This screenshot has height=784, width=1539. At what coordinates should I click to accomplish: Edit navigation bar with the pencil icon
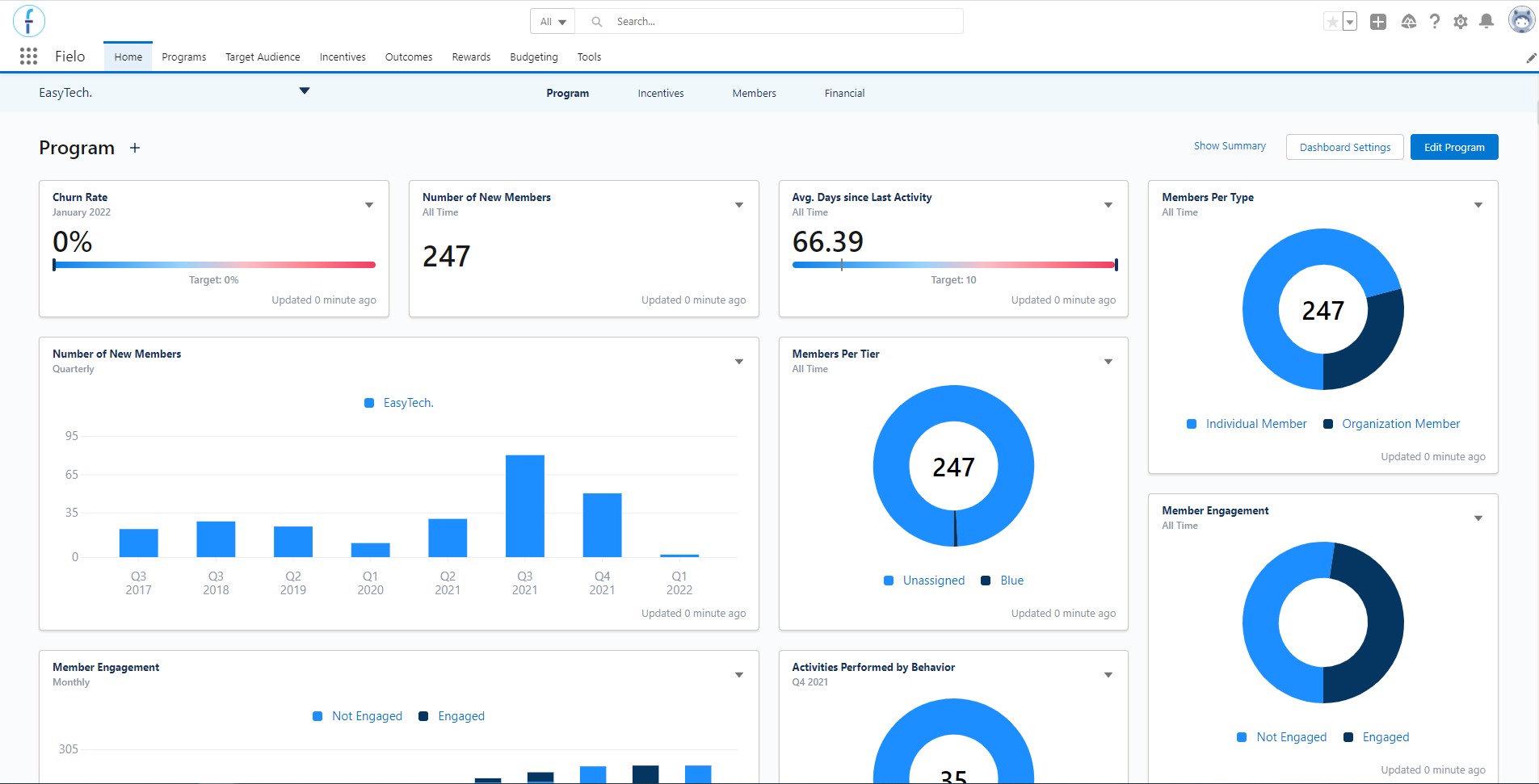(x=1531, y=57)
